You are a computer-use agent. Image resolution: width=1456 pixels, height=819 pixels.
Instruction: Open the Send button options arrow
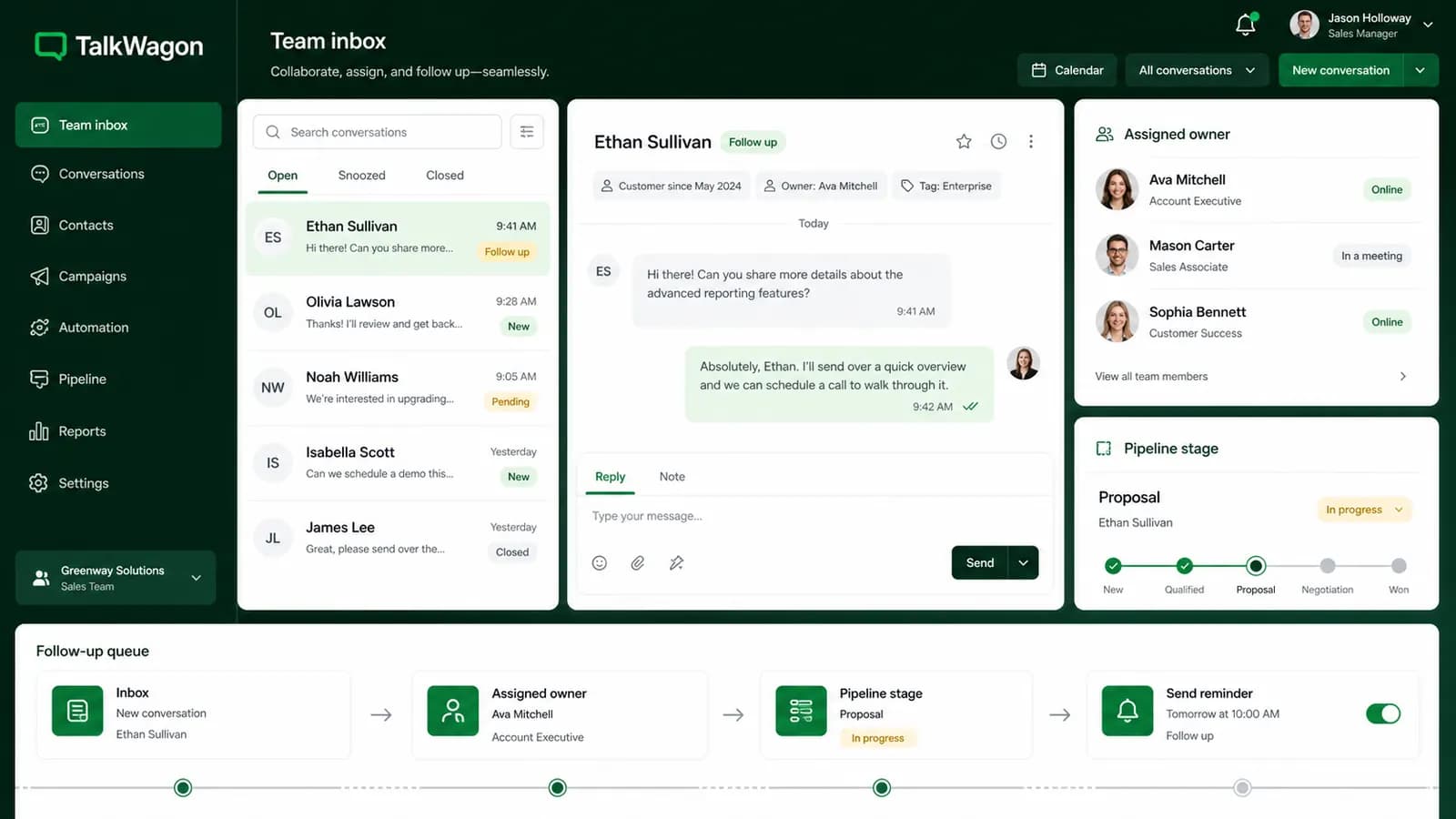[x=1023, y=562]
